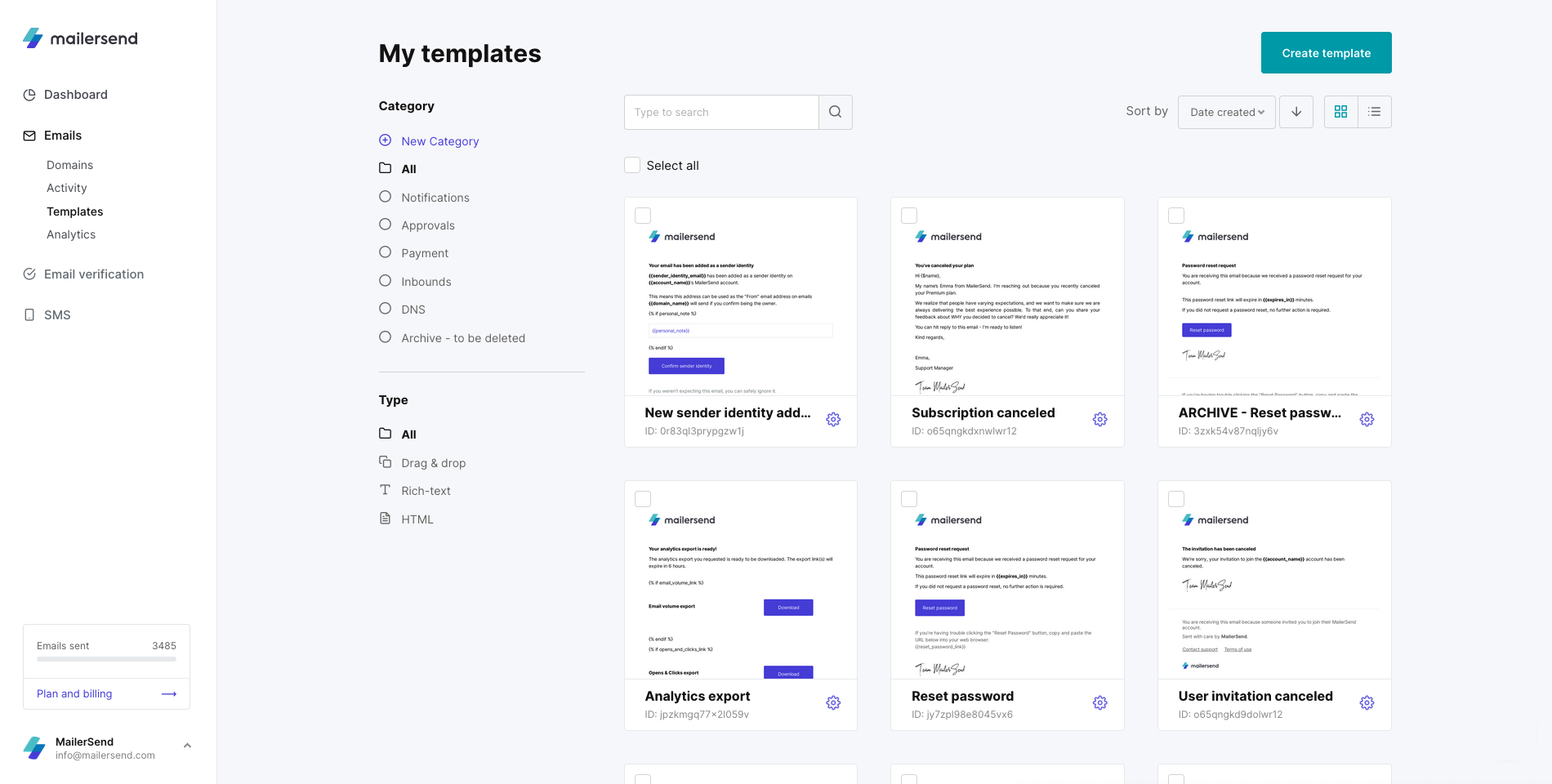Open SMS section
The width and height of the screenshot is (1552, 784).
(x=57, y=315)
